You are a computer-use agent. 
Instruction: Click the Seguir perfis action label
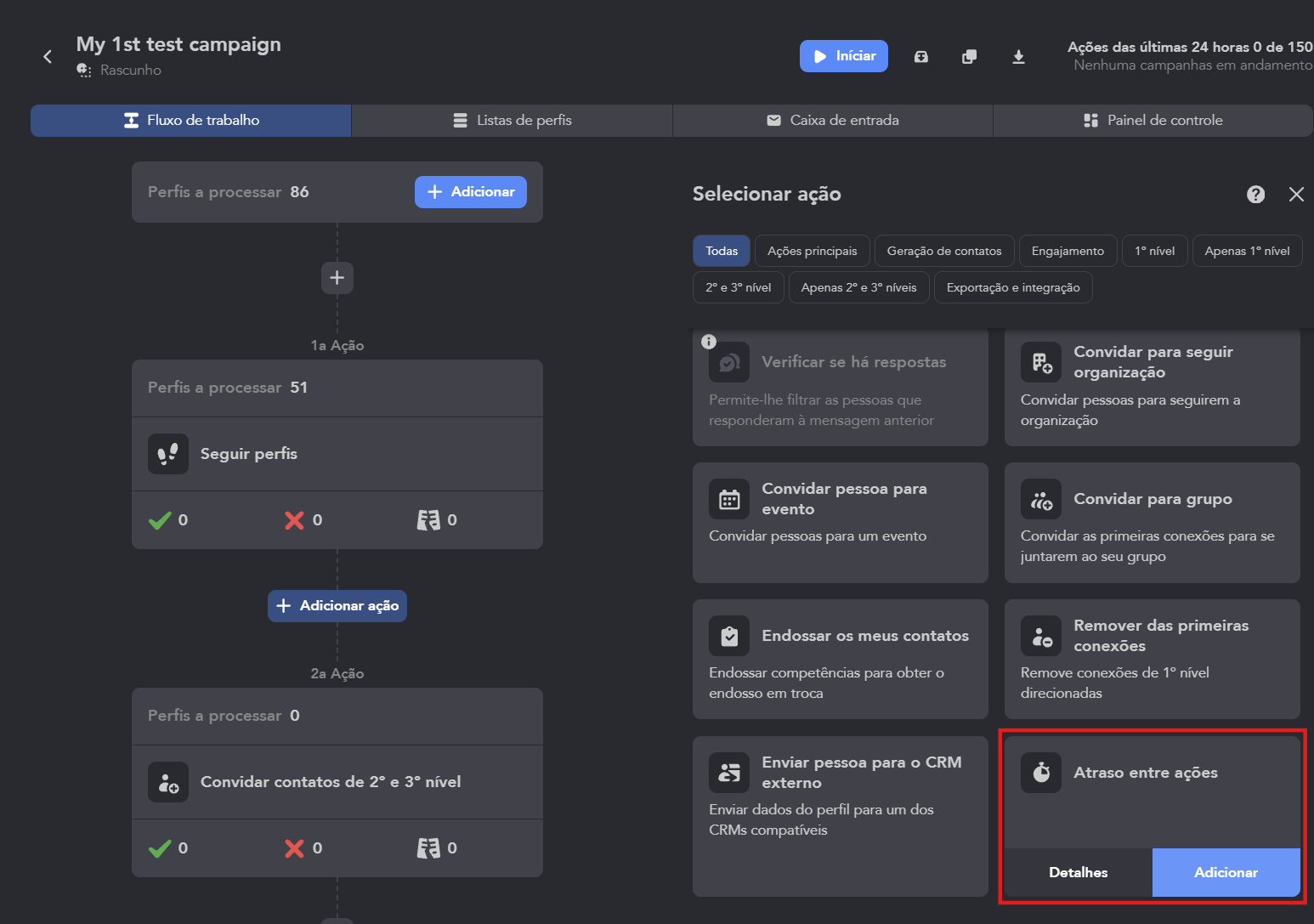249,454
